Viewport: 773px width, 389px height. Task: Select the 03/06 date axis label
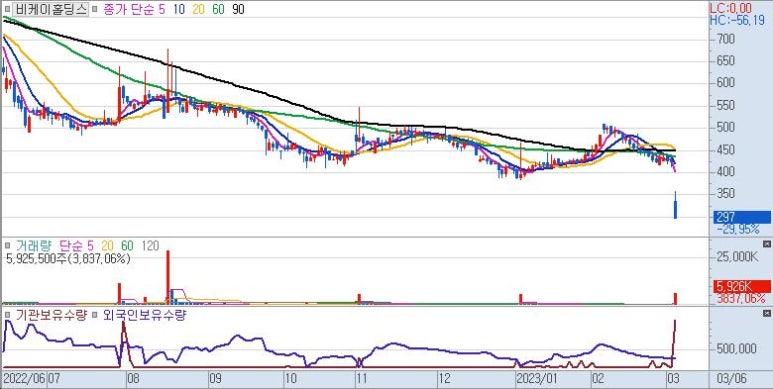(x=732, y=379)
